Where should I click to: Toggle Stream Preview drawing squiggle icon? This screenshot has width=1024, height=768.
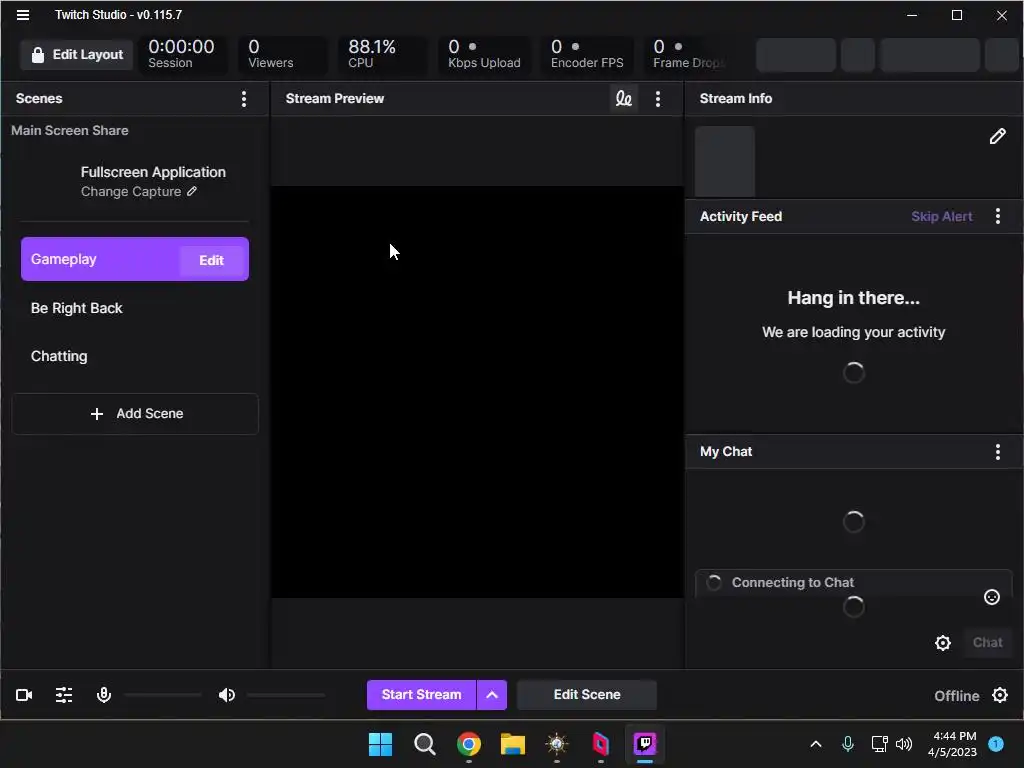point(624,99)
